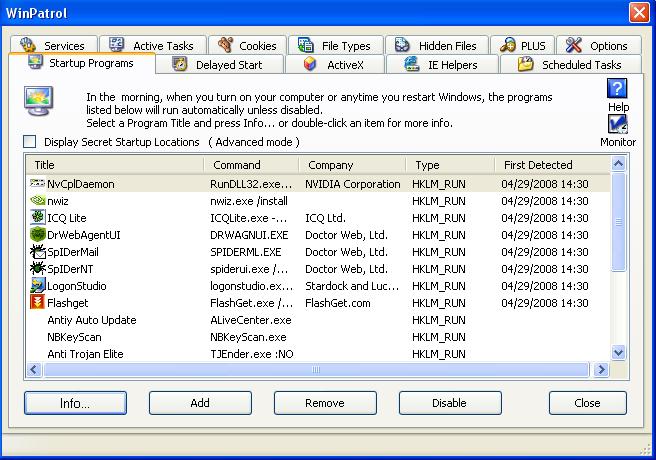Click the Help question mark icon

pyautogui.click(x=618, y=89)
